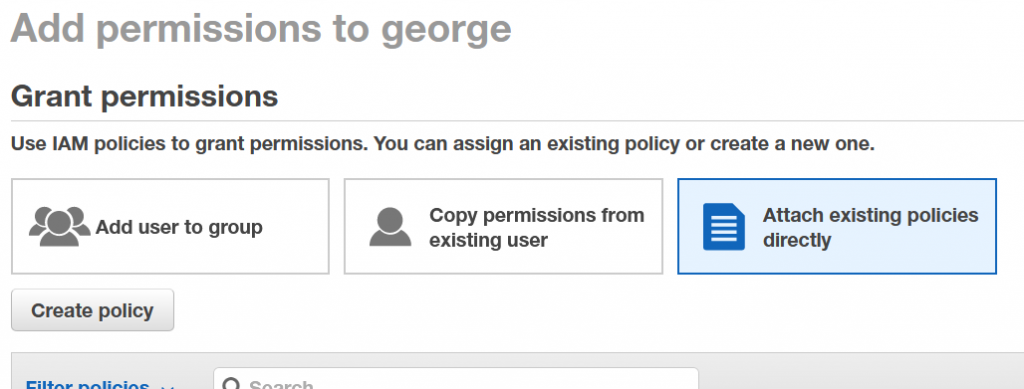Click the IAM policies description sentence
The height and width of the screenshot is (389, 1024).
(443, 144)
